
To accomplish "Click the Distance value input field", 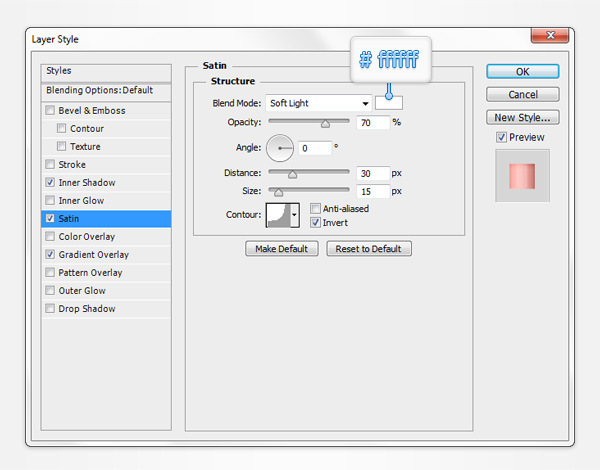I will 372,173.
